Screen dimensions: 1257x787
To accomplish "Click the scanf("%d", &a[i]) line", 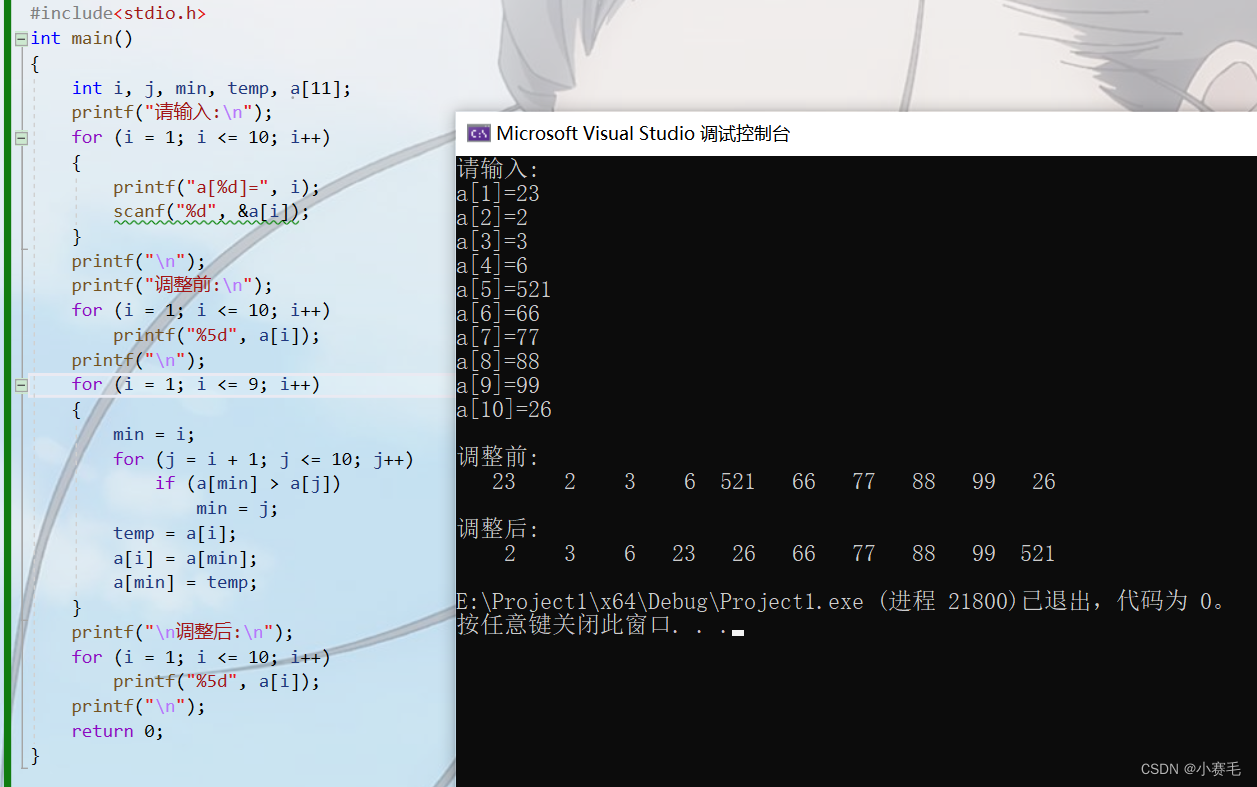I will (211, 212).
